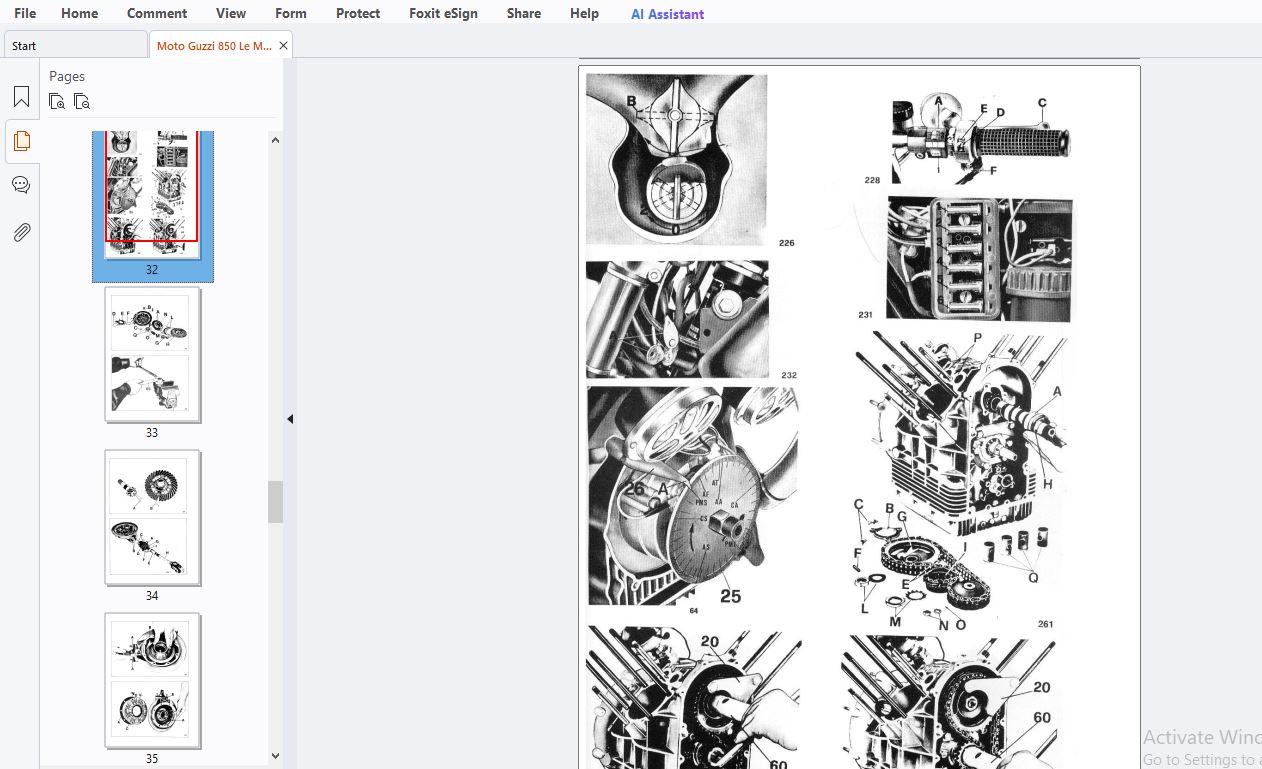Open the Pages thumbnails panel icon
Screen dimensions: 1262x769
click(22, 141)
